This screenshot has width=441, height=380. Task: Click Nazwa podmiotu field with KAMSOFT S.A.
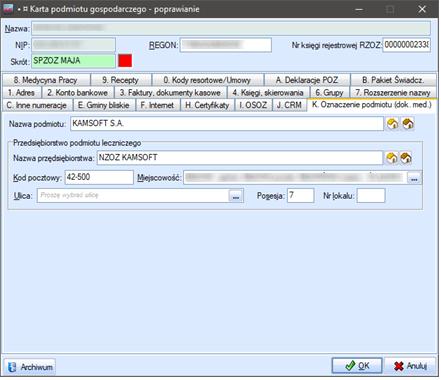tap(227, 124)
